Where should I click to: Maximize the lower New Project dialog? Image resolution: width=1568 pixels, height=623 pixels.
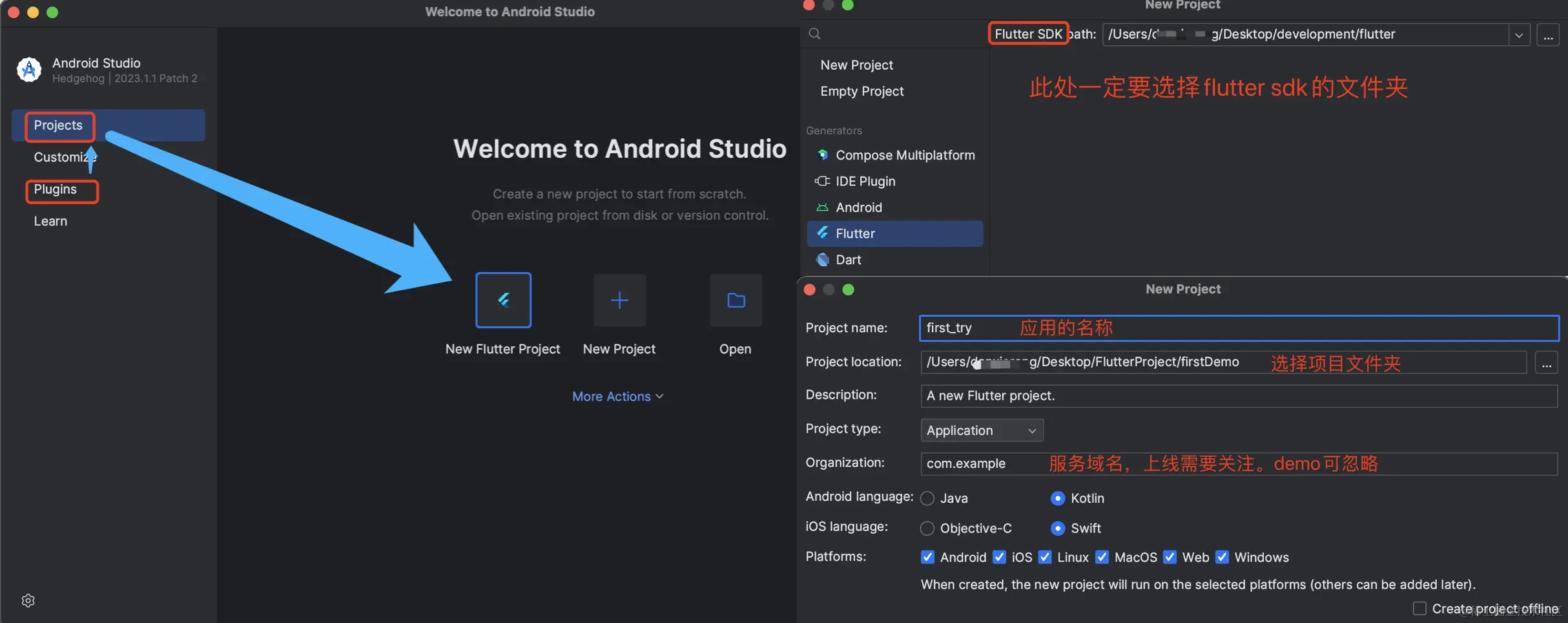tap(849, 290)
